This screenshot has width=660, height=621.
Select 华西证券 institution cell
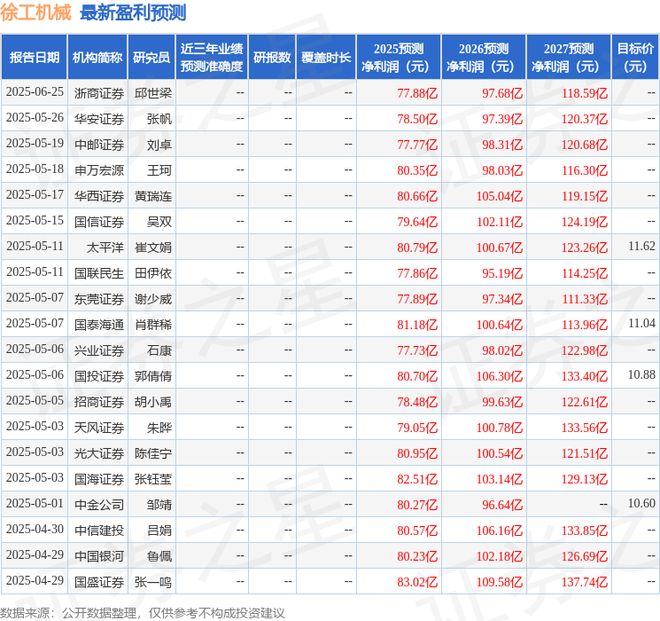tap(99, 196)
